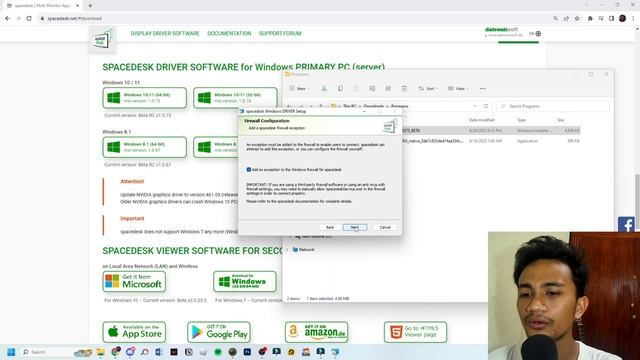Click the Delete trash icon in File Explorer
The width and height of the screenshot is (640, 360).
pyautogui.click(x=404, y=89)
